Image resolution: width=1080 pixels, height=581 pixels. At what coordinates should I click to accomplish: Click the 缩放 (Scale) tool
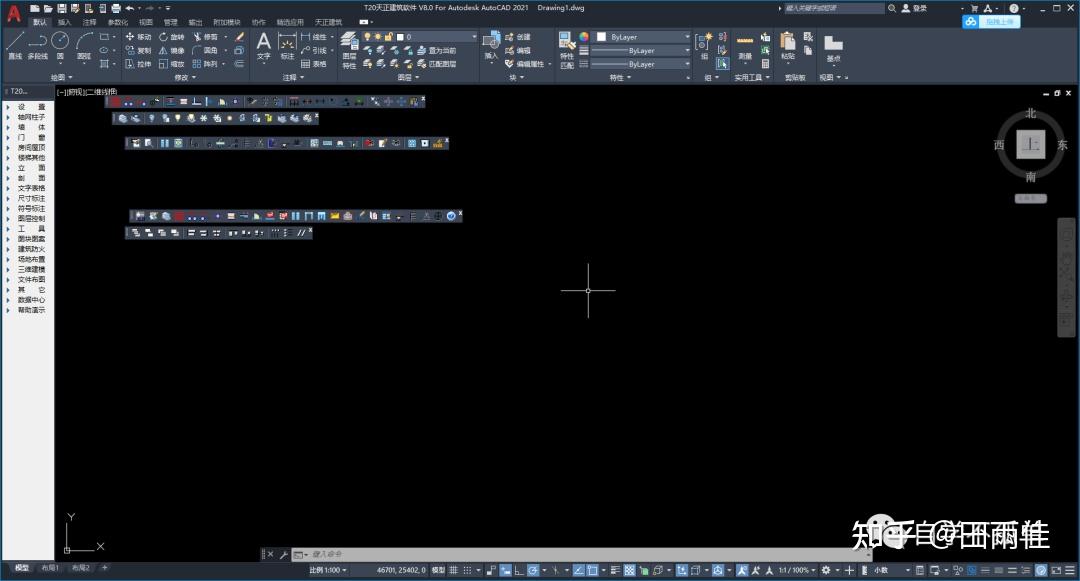pos(172,64)
